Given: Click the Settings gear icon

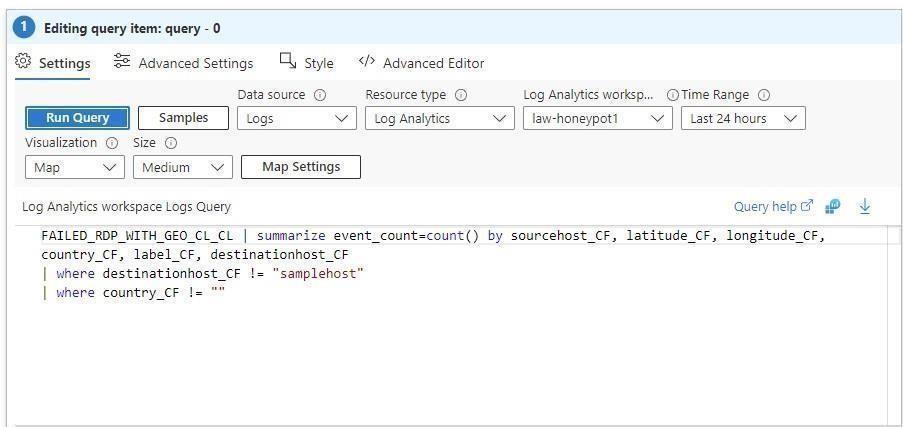Looking at the screenshot, I should click(x=23, y=62).
